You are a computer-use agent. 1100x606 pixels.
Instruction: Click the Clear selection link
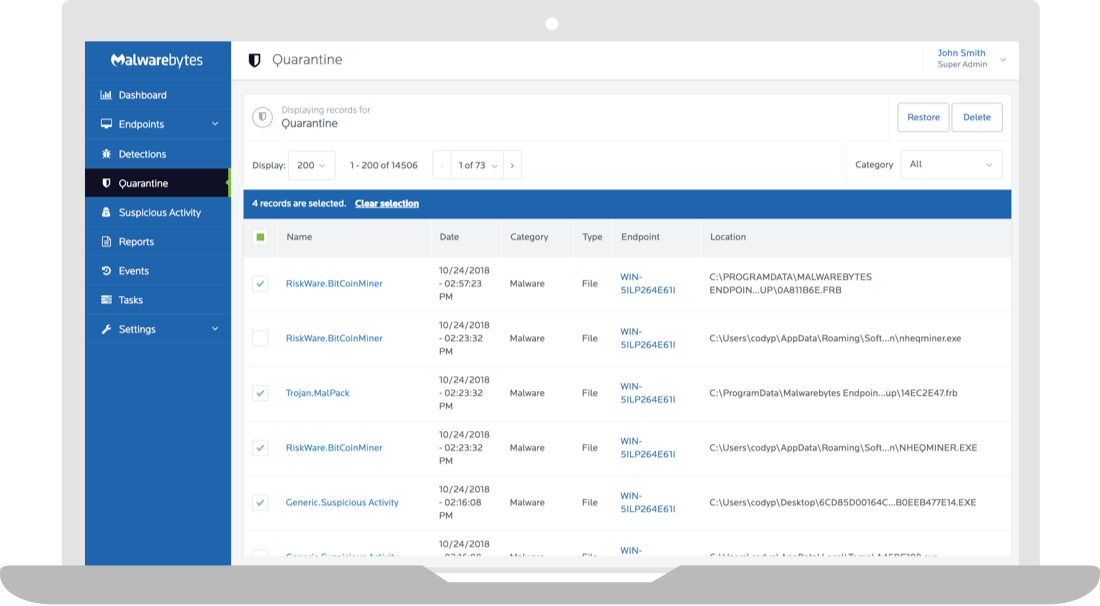click(x=387, y=203)
